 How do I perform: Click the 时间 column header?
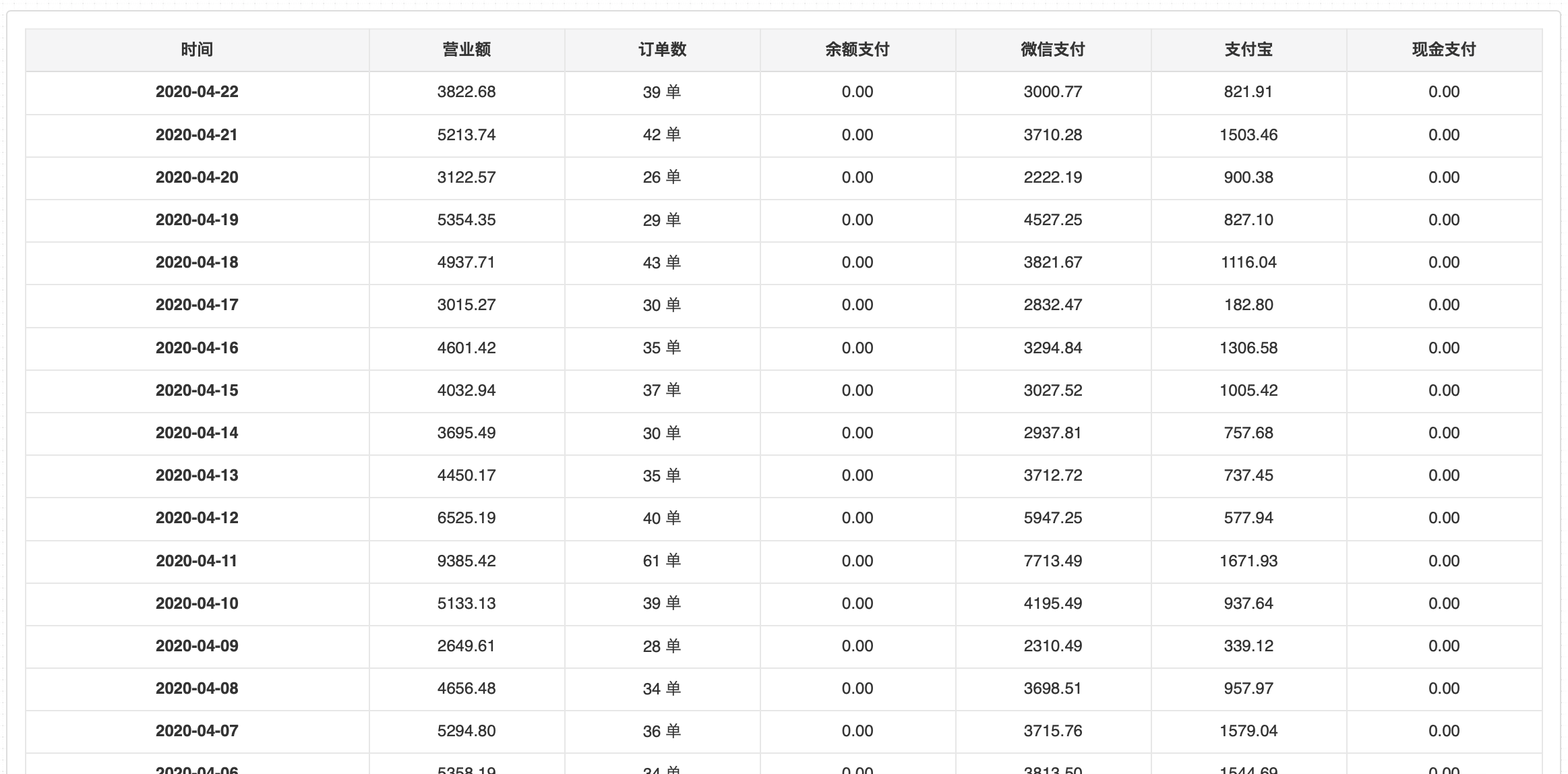(x=197, y=50)
